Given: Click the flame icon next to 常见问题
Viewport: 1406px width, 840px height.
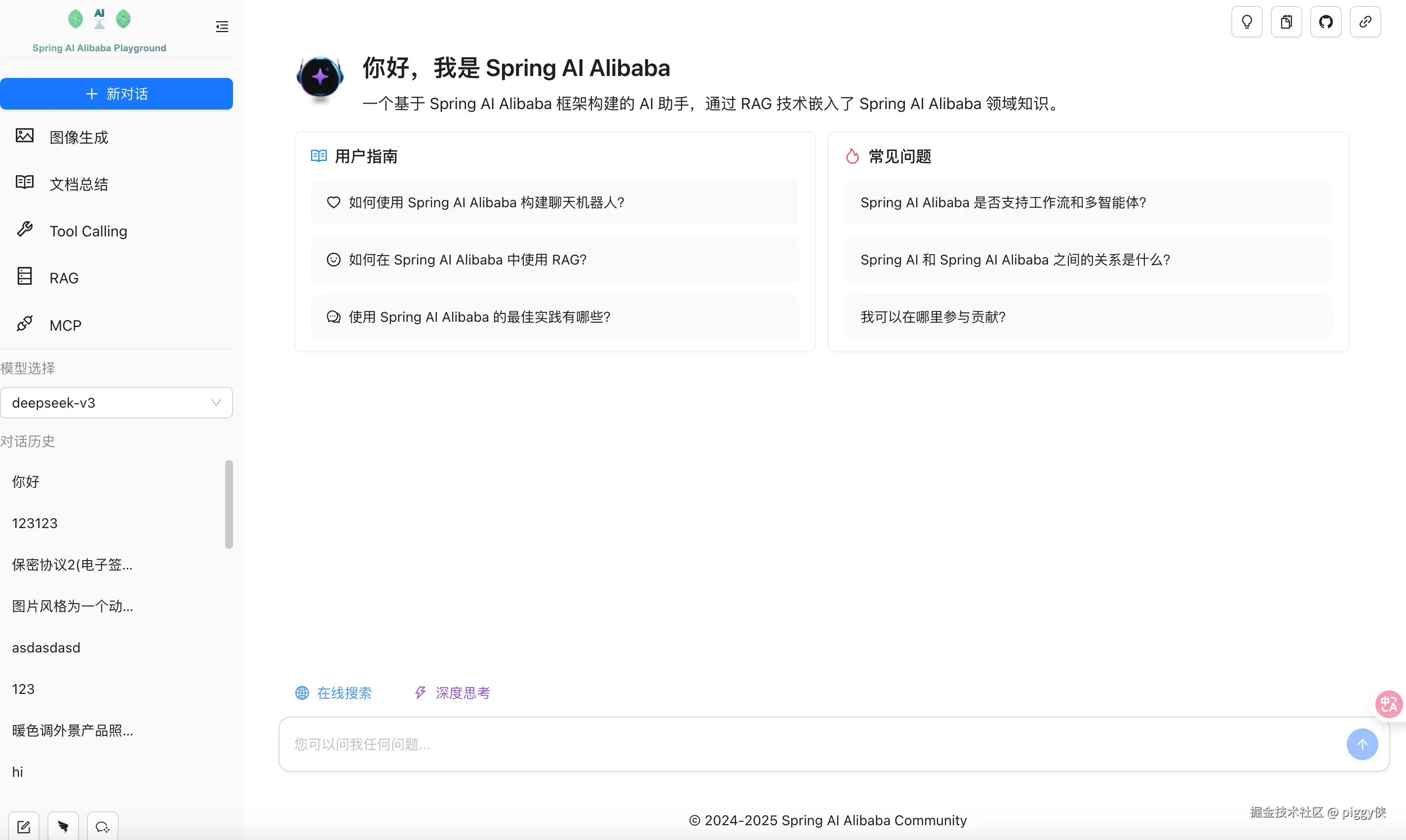Looking at the screenshot, I should tap(853, 155).
